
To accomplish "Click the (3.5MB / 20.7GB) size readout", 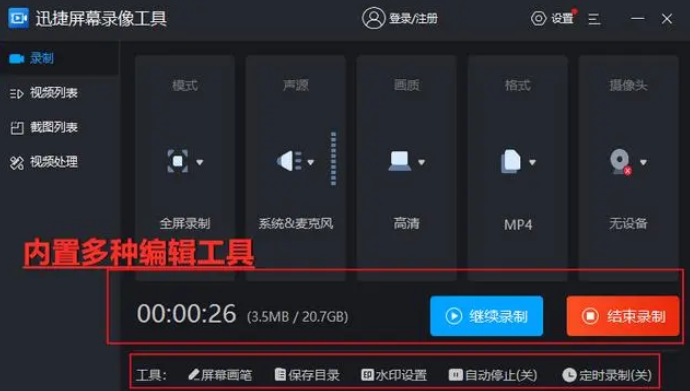I will click(x=298, y=317).
